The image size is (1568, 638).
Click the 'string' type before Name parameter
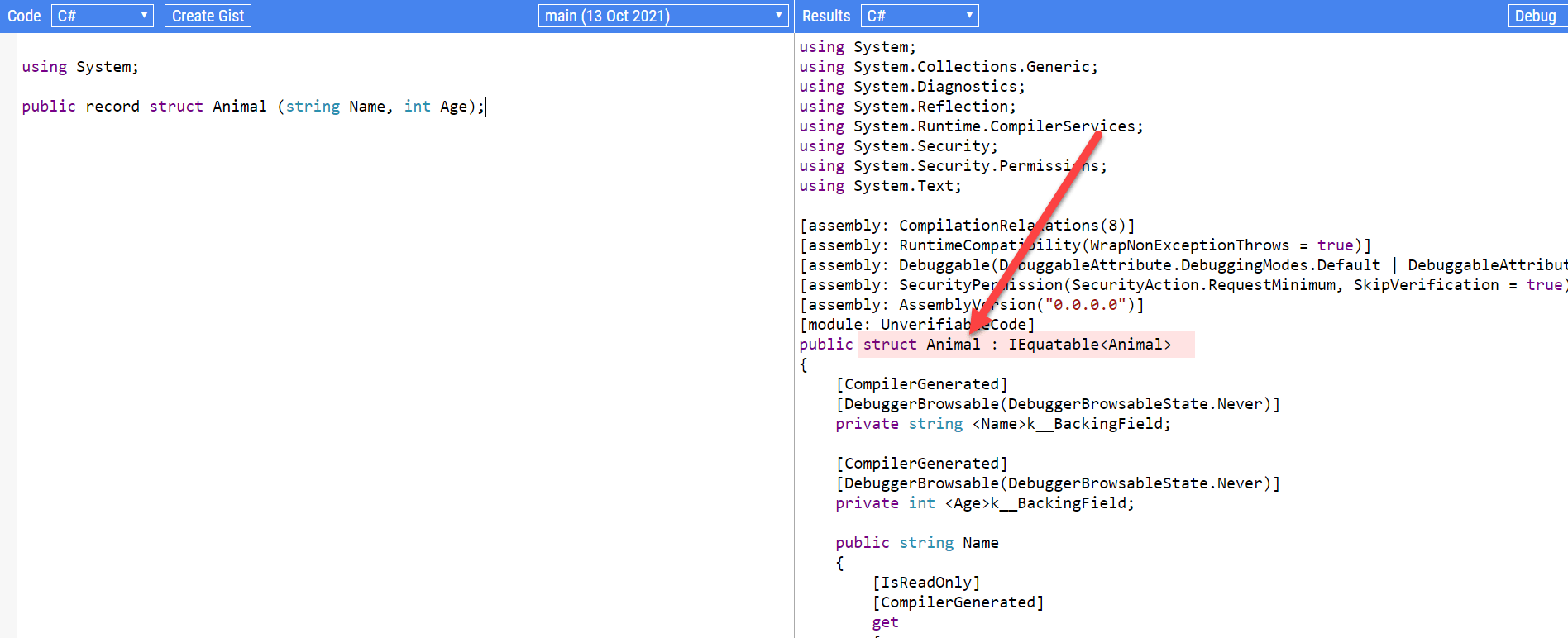(313, 107)
